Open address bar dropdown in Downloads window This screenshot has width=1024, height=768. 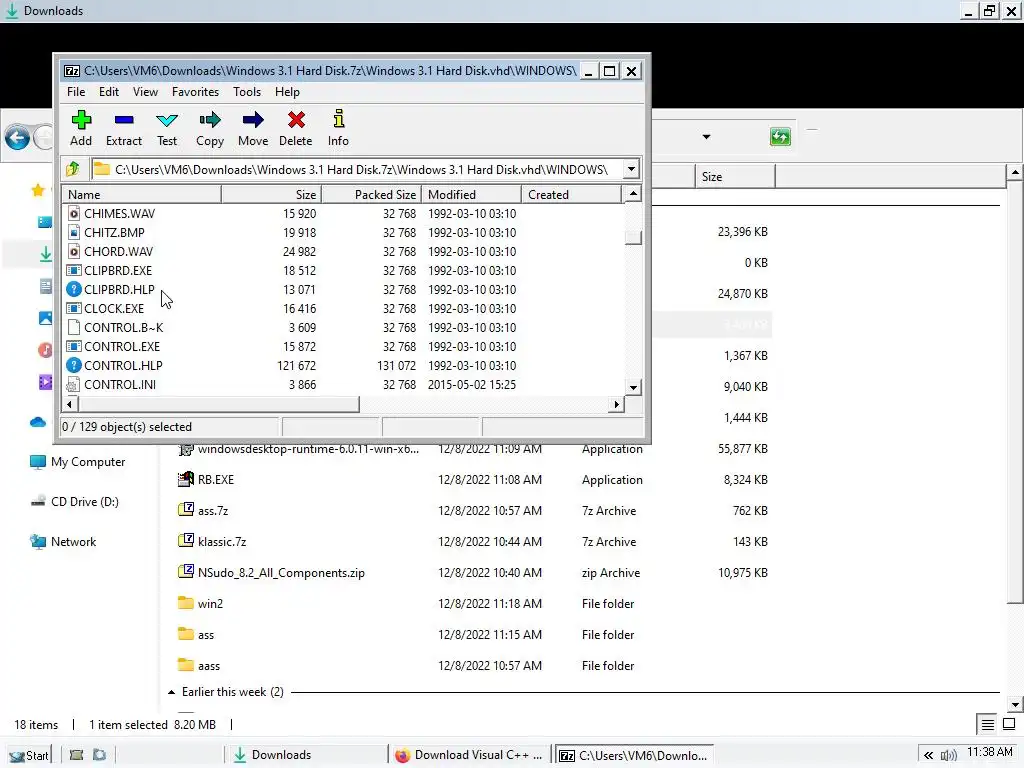coord(706,137)
